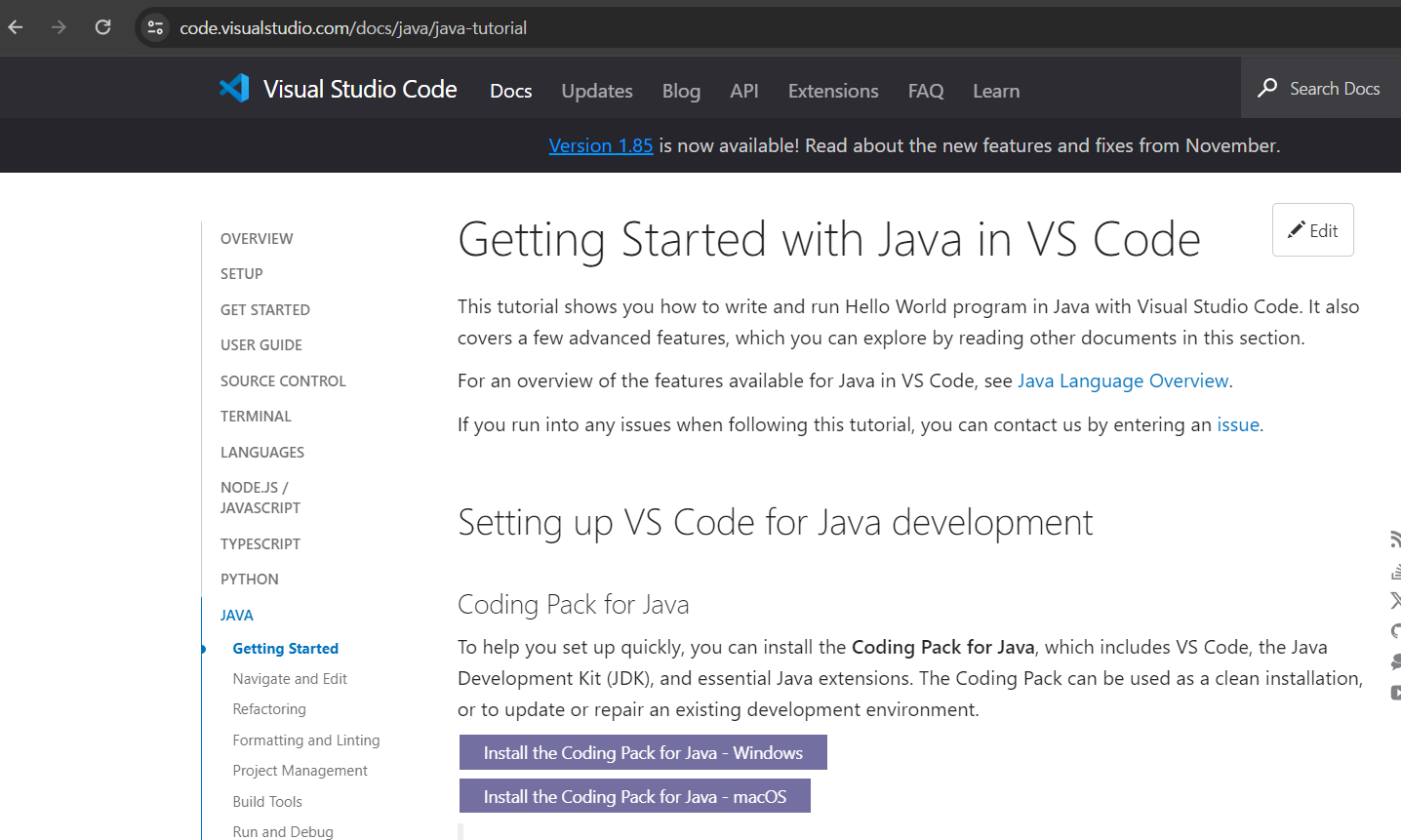Open the YouTube icon on right edge
The image size is (1401, 840).
coord(1396,693)
